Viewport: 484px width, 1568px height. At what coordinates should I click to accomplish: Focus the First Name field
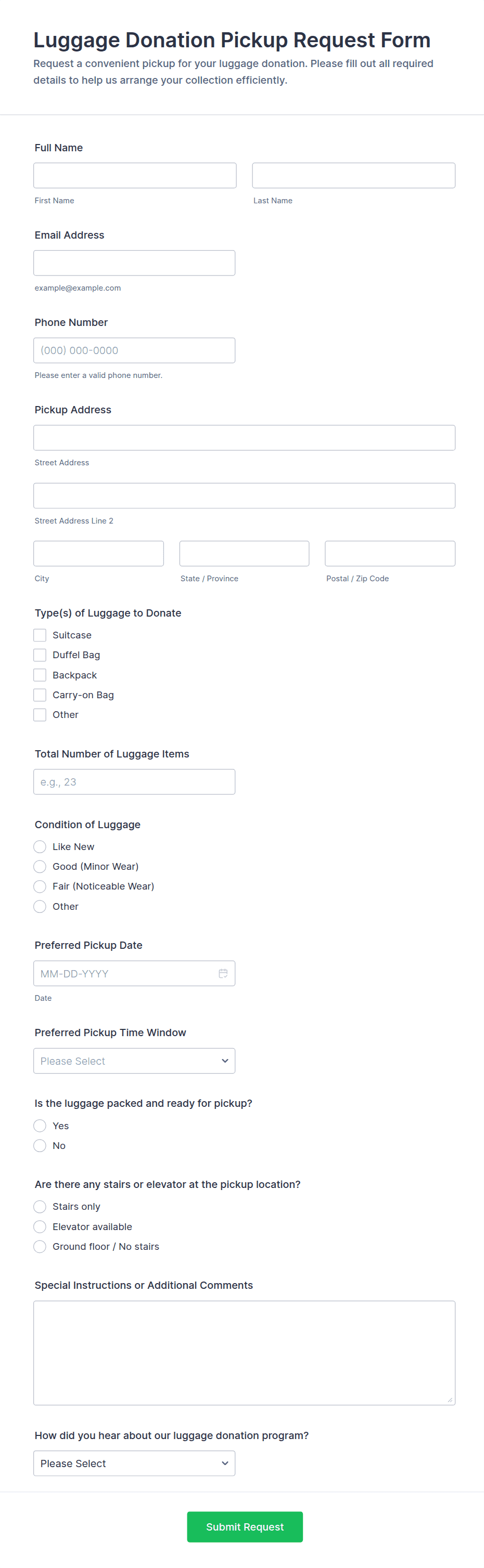(x=135, y=175)
